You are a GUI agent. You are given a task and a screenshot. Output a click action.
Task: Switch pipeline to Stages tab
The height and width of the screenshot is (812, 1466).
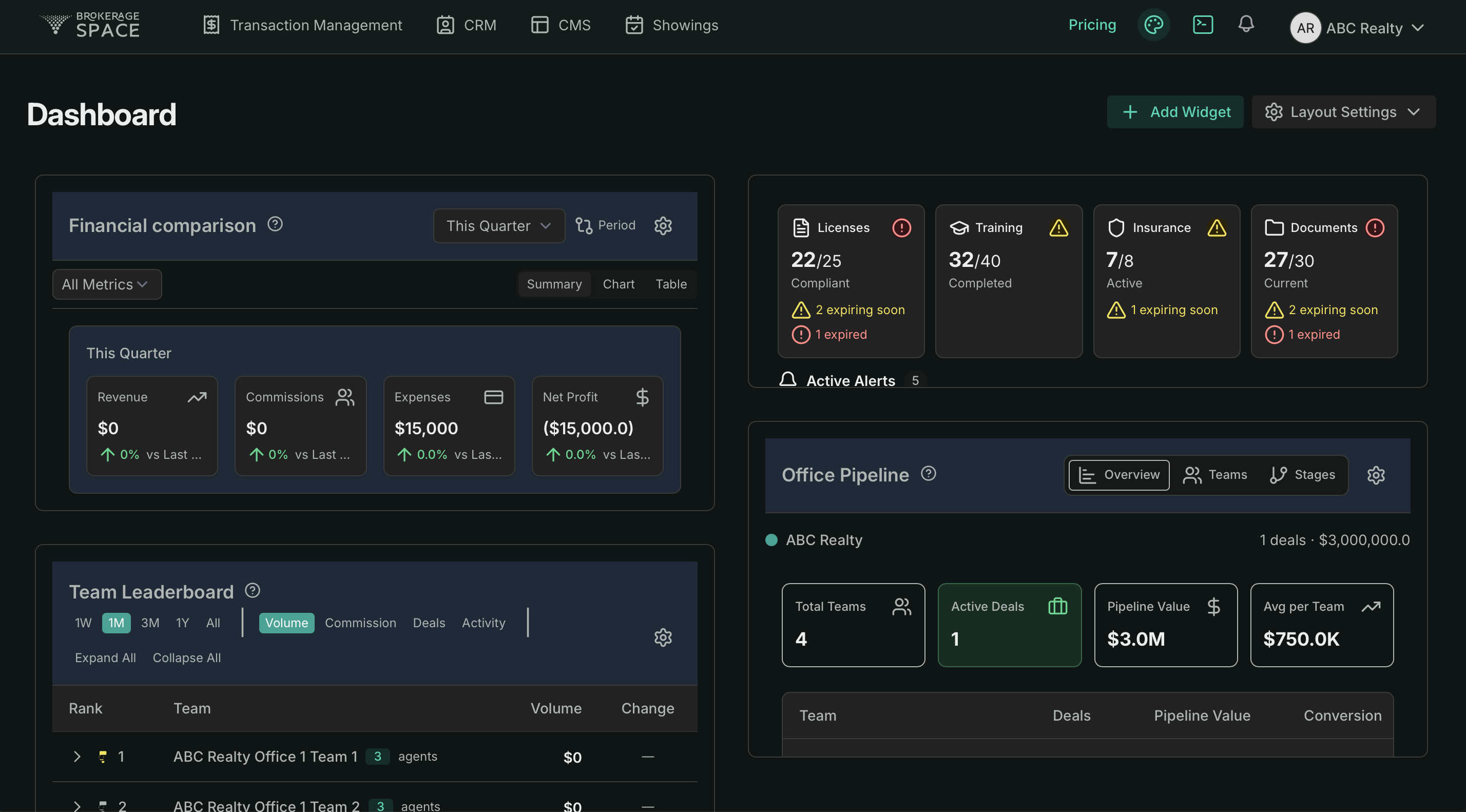pyautogui.click(x=1302, y=475)
